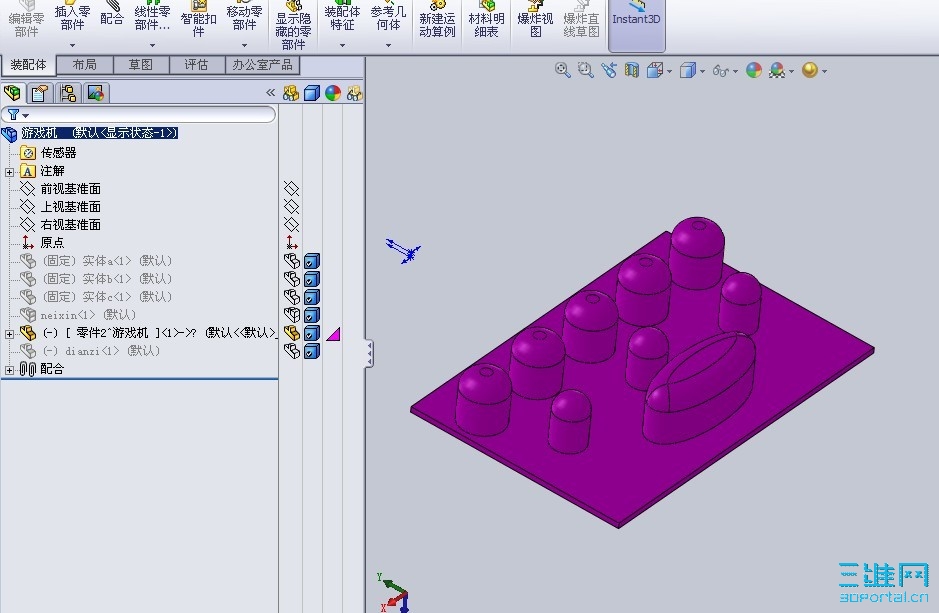
Task: Click 新建运动算例 motion study button
Action: [437, 19]
